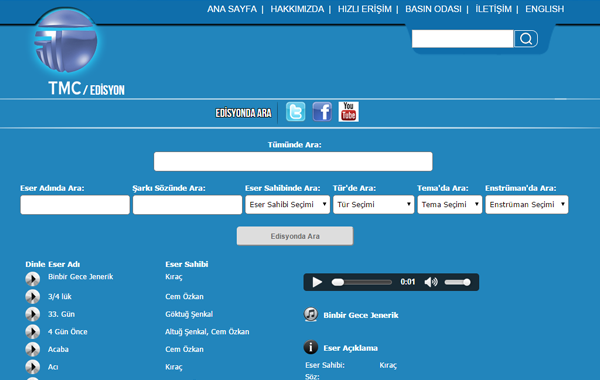Open the YouTube icon link
600x380 pixels.
tap(349, 112)
